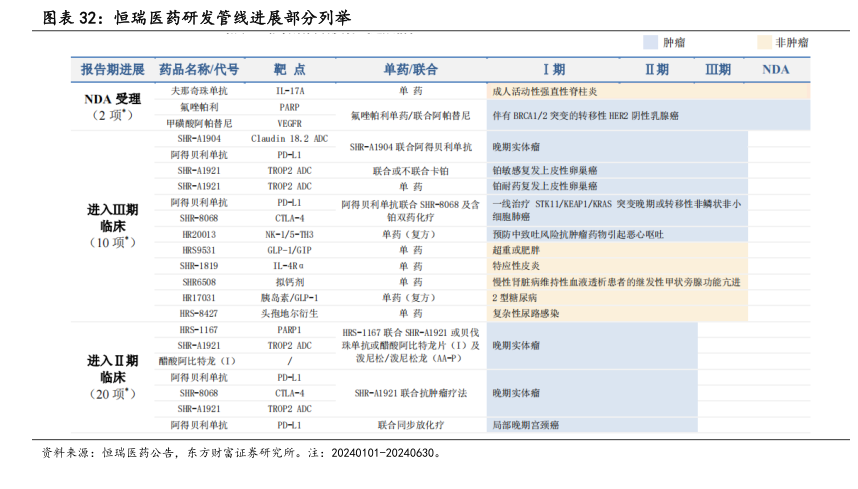Click the drug code SHR-1819
This screenshot has height=489, width=858.
199,266
